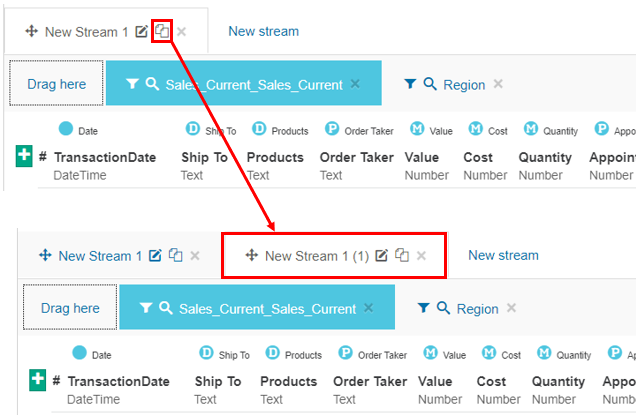Click filter icon on lower Region chip
Image resolution: width=636 pixels, height=415 pixels.
point(423,309)
